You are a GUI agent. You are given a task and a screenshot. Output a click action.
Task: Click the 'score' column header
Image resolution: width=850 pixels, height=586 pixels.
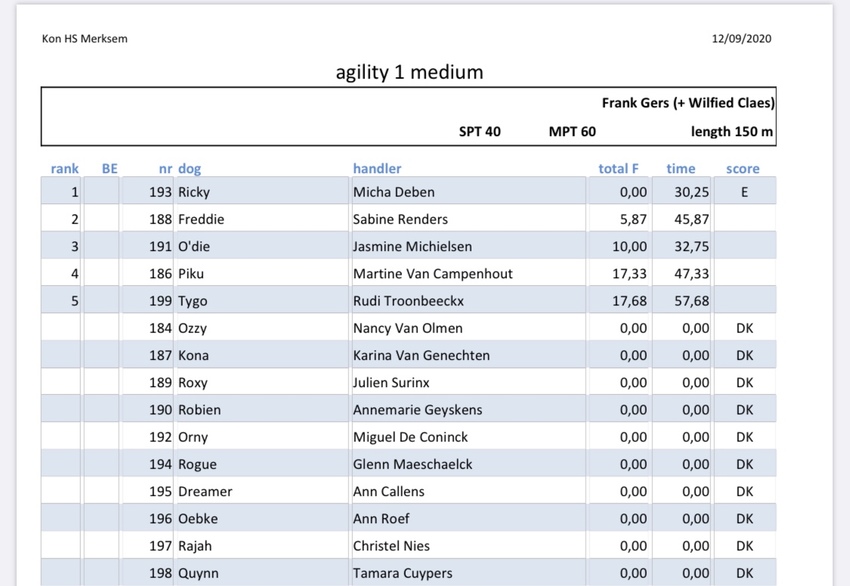[743, 169]
